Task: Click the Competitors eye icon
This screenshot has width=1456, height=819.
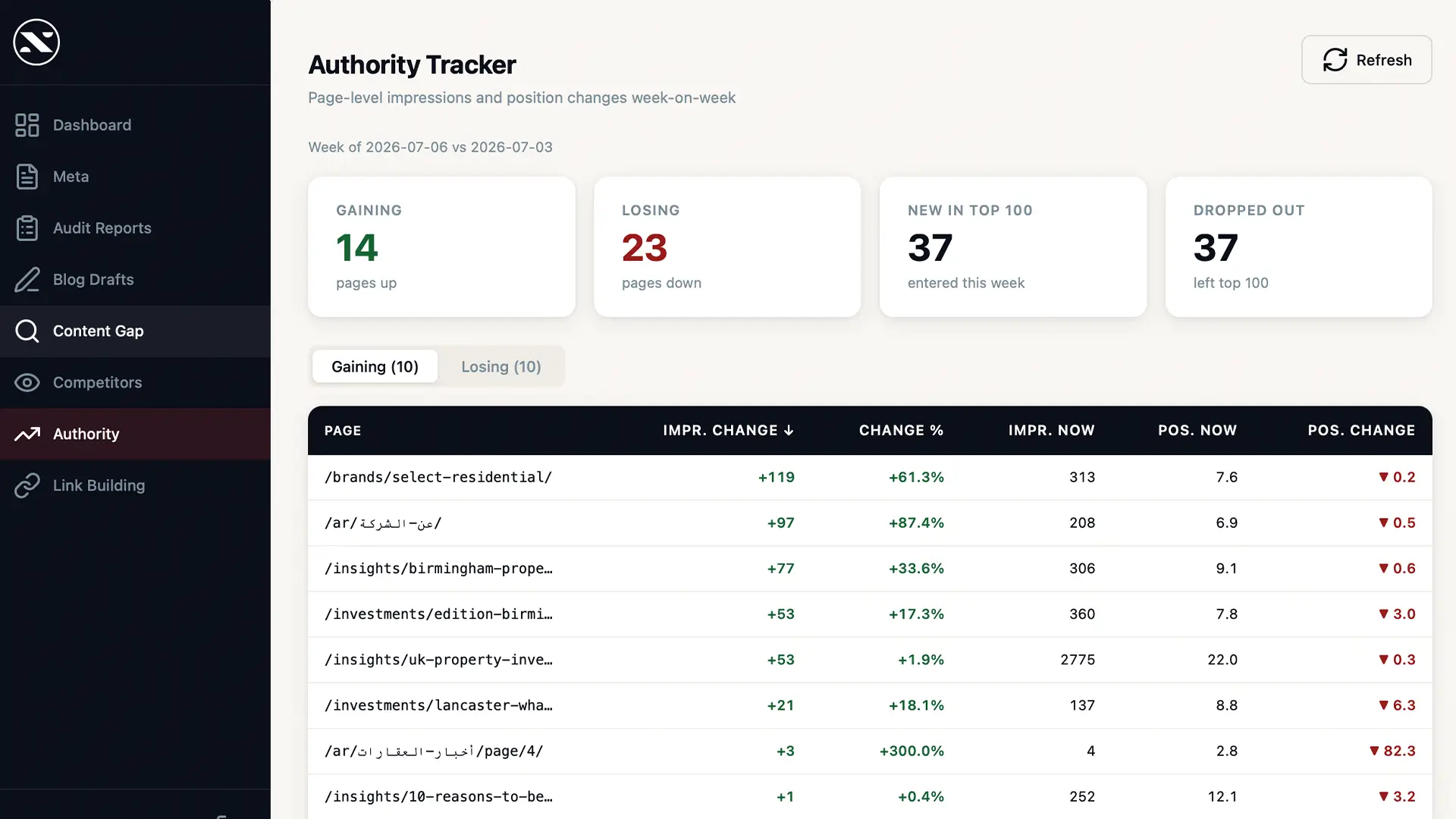Action: 27,383
